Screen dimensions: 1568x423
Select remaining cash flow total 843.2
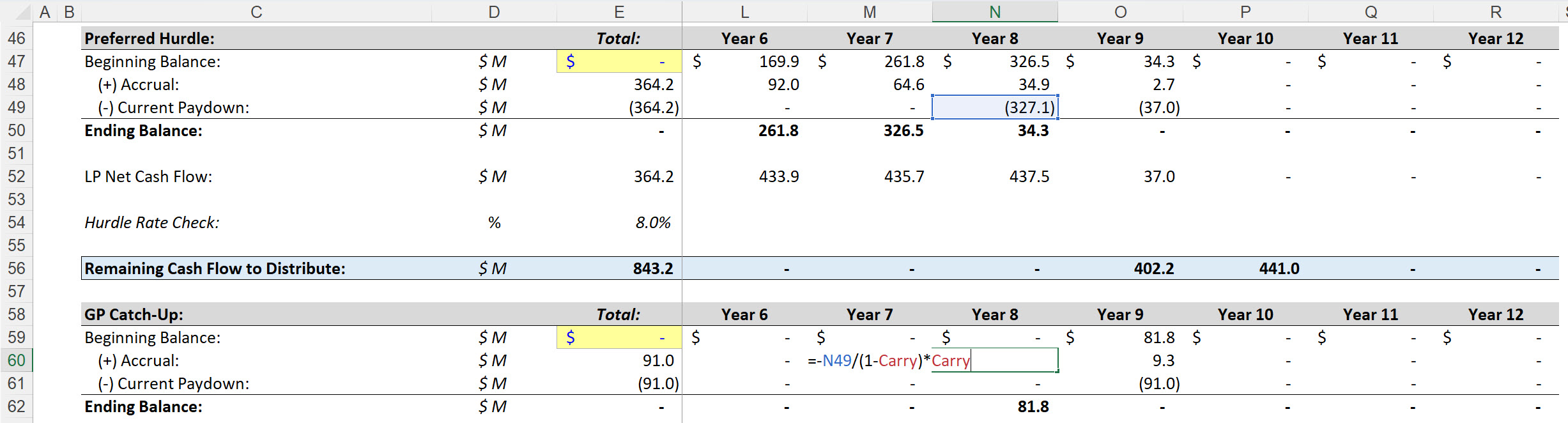653,268
